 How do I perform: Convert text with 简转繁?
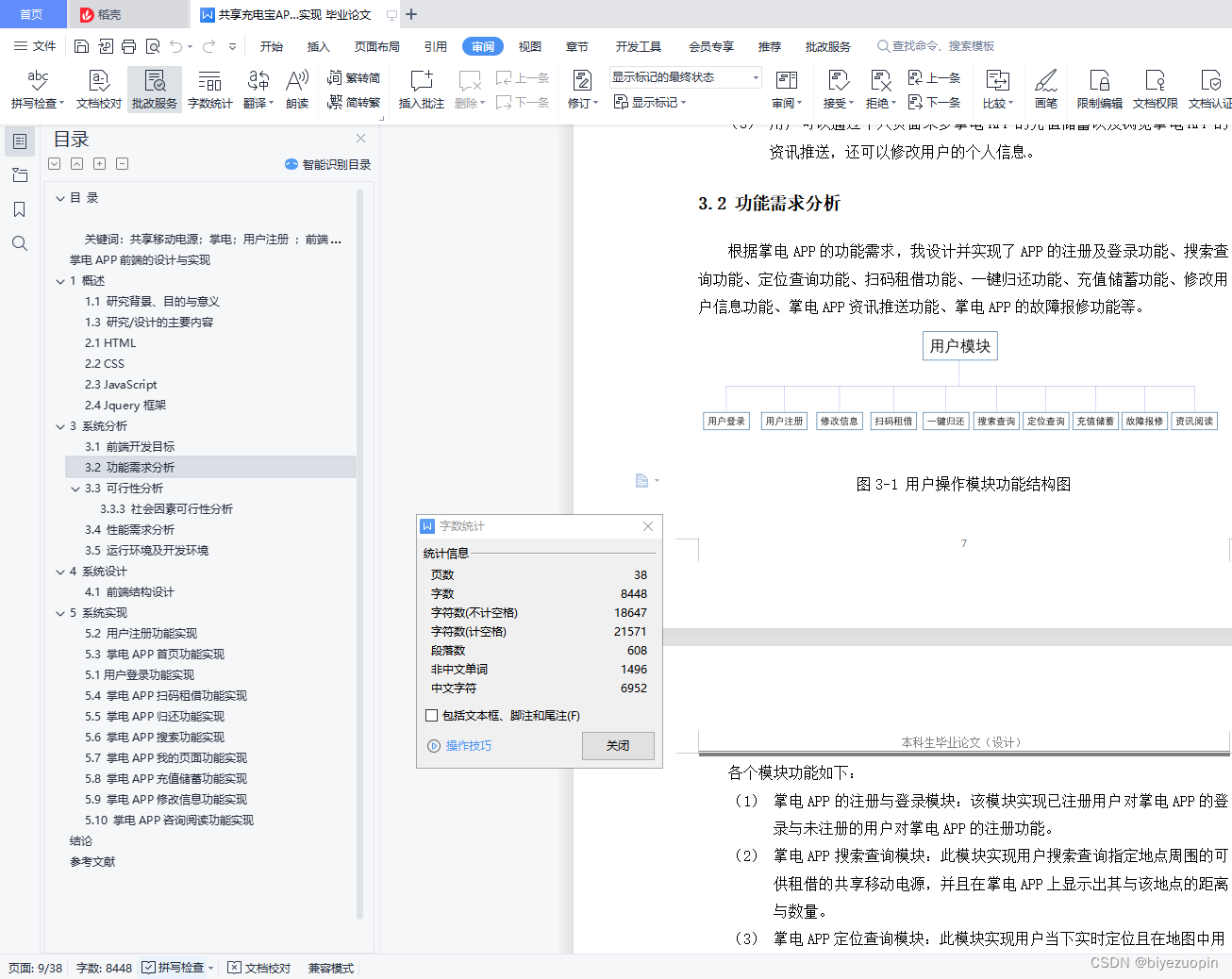354,102
